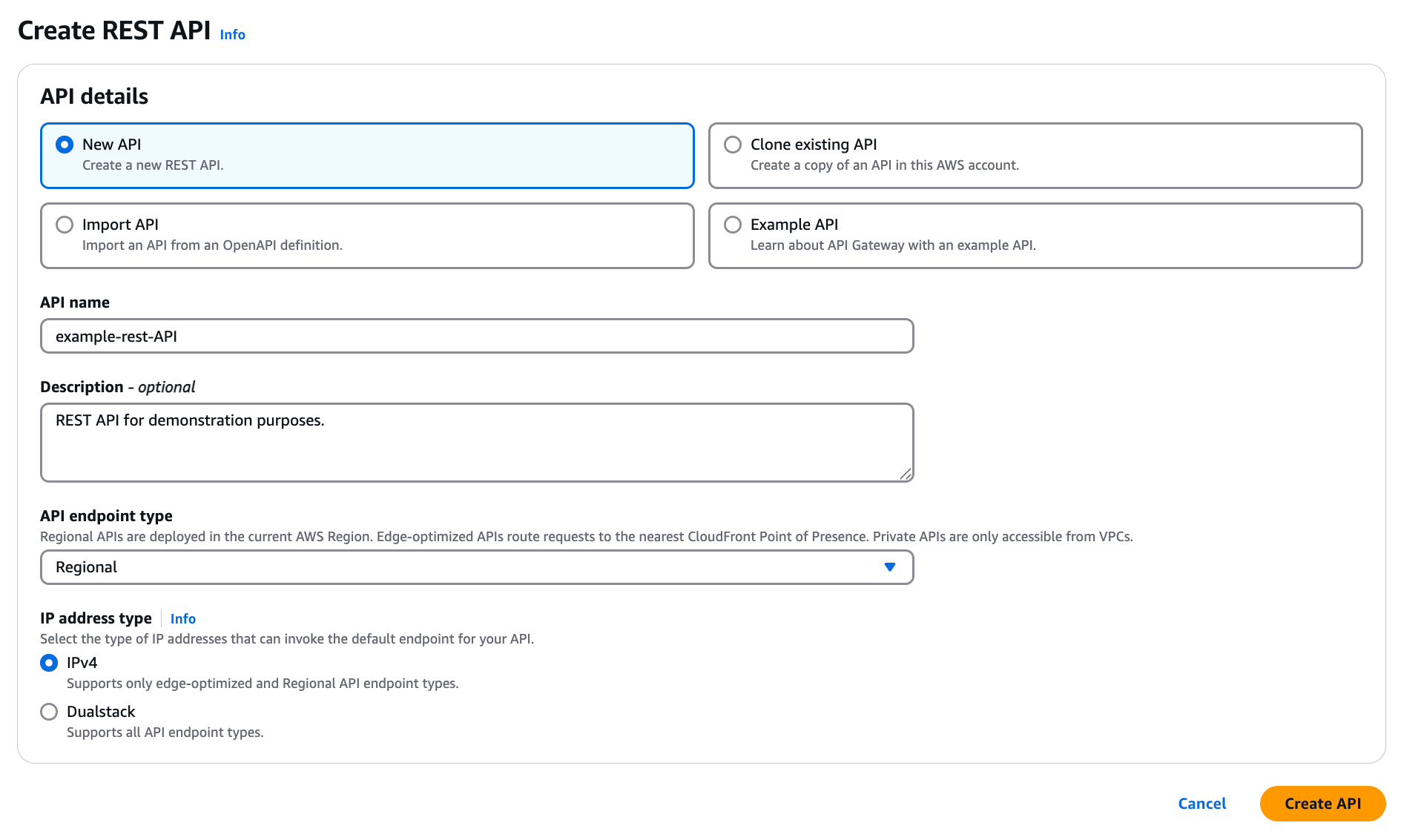This screenshot has height=840, width=1401.
Task: Click the Description box resize handle
Action: (x=905, y=474)
